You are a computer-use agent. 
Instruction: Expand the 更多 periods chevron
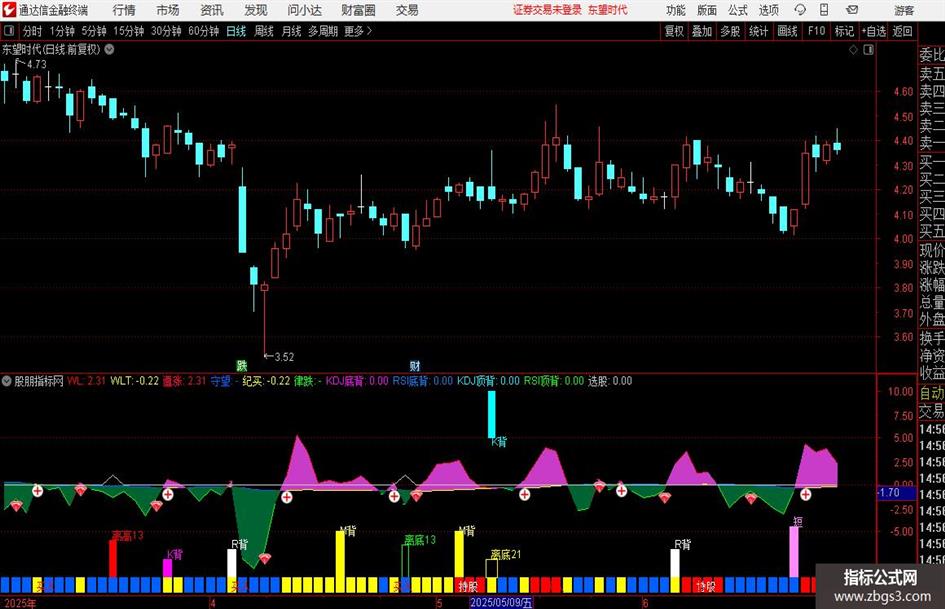coord(359,31)
